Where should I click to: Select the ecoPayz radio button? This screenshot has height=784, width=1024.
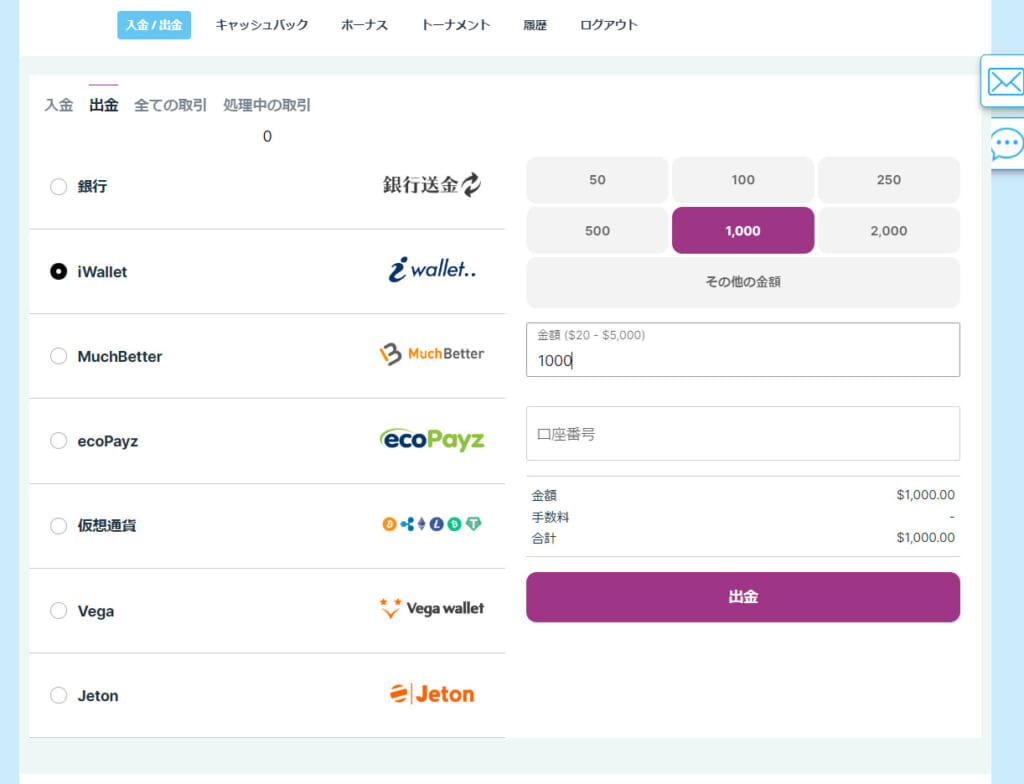click(x=59, y=441)
